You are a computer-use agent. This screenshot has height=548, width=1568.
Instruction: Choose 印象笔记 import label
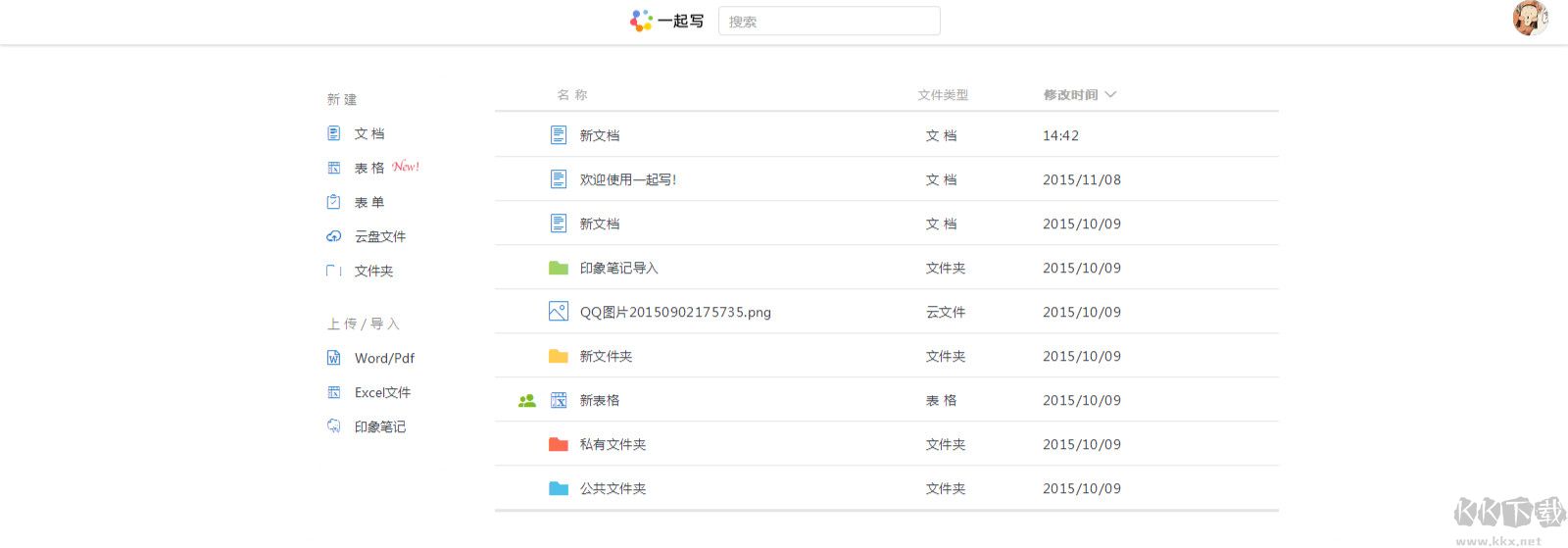point(380,426)
